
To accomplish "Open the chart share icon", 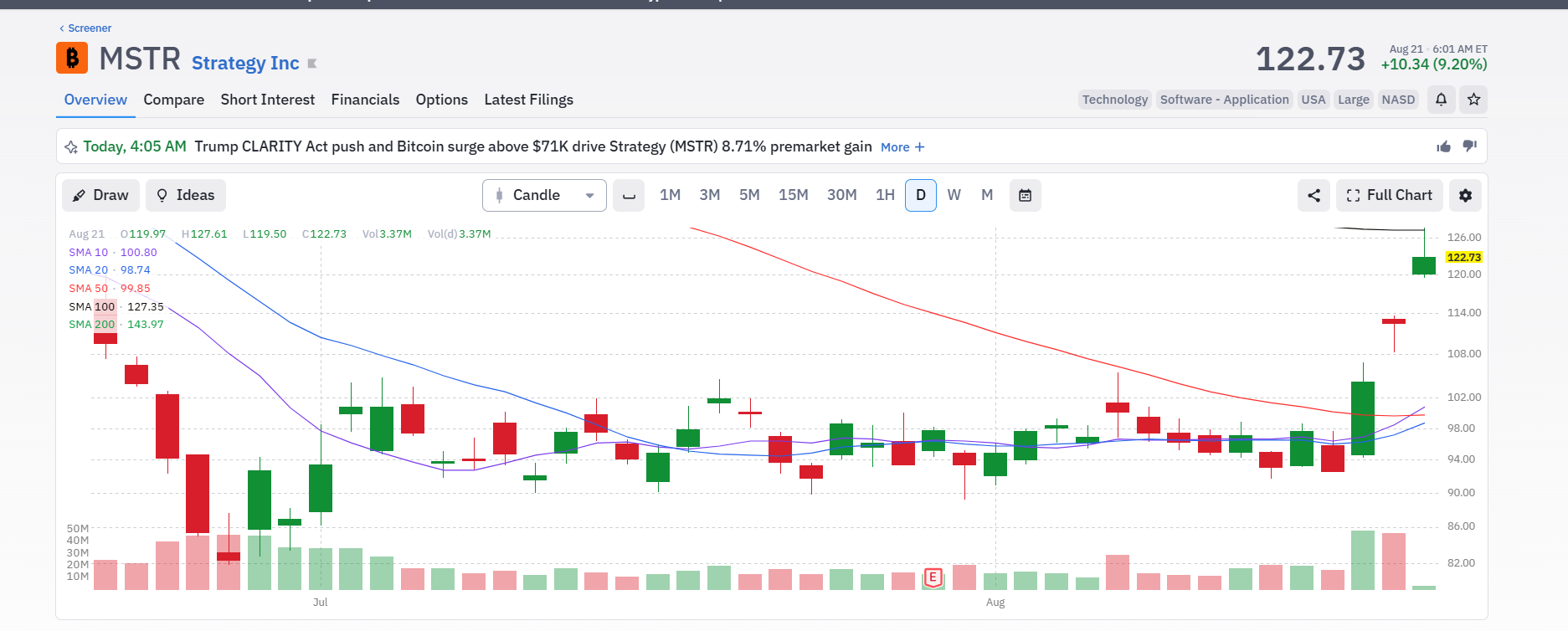I will coord(1314,195).
